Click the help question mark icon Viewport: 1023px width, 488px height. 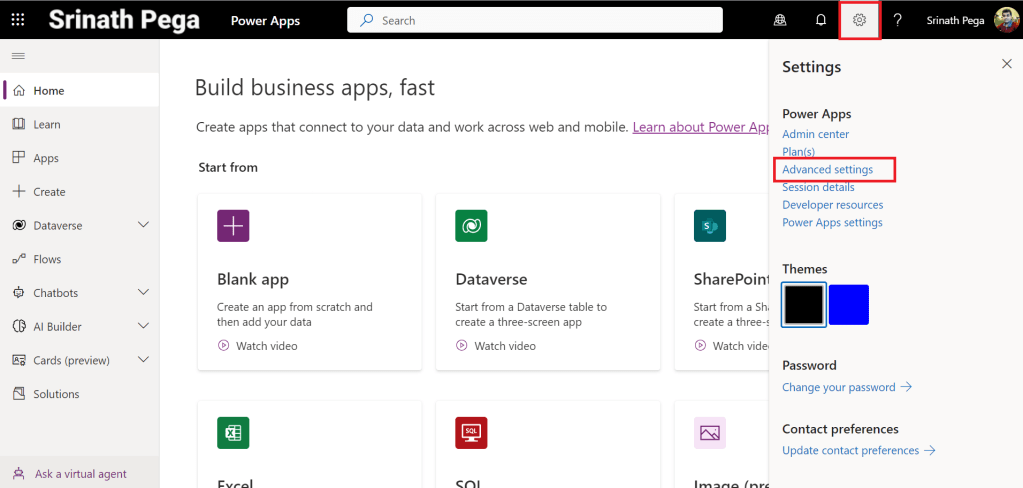[x=897, y=20]
